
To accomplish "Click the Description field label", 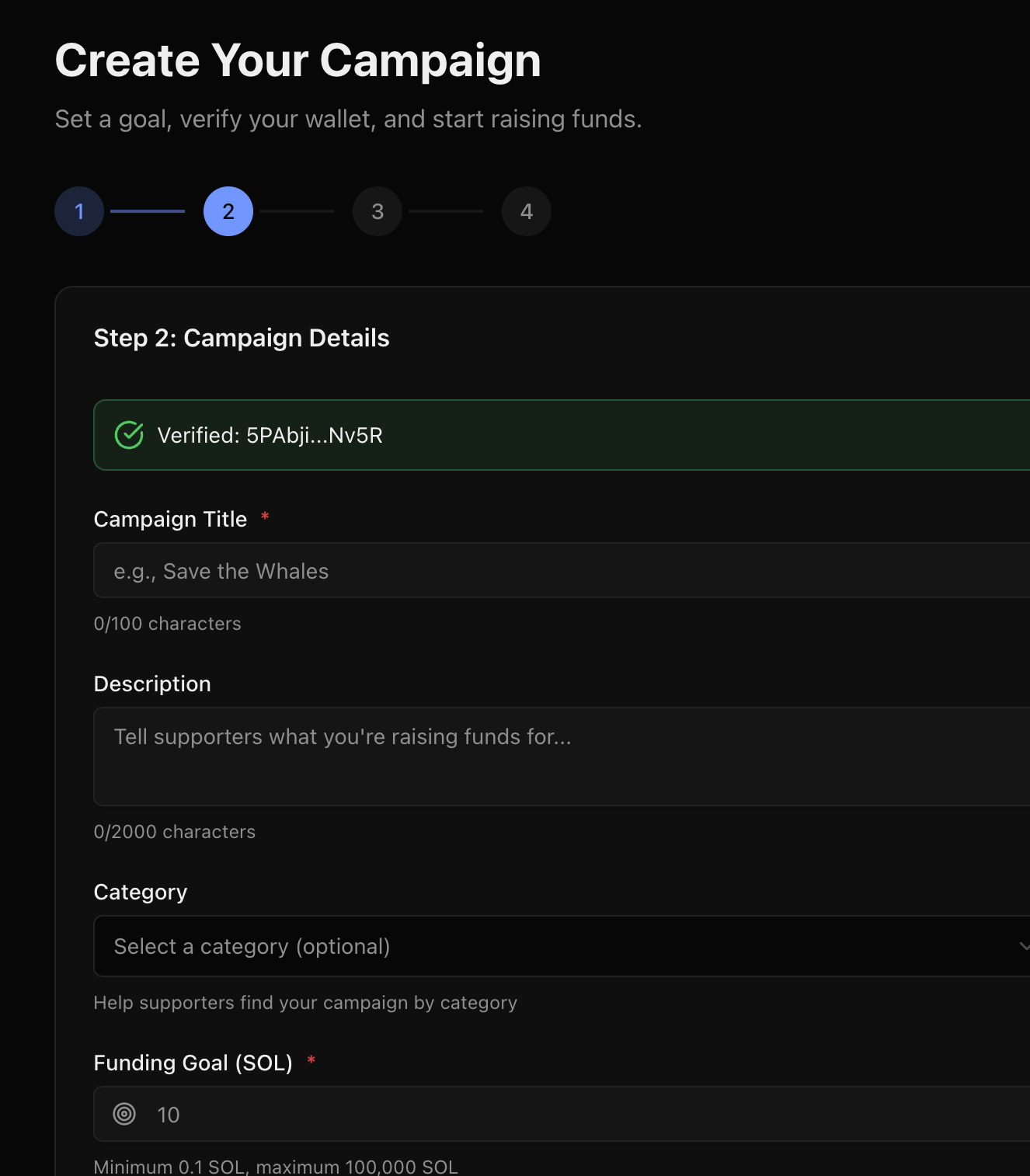I will [152, 684].
